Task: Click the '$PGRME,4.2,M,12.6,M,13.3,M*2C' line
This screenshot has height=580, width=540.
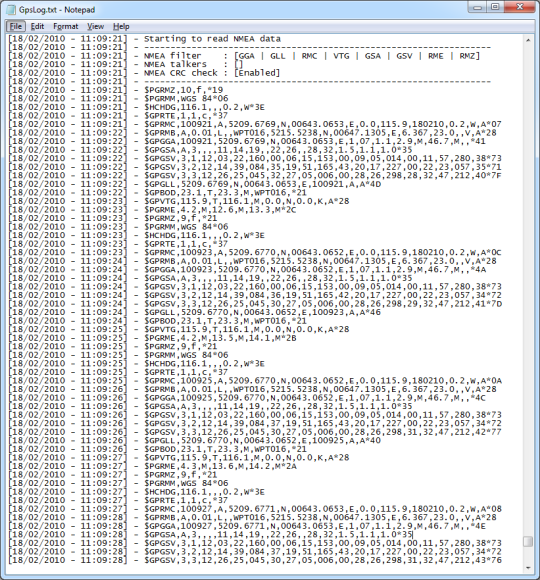Action: point(152,210)
